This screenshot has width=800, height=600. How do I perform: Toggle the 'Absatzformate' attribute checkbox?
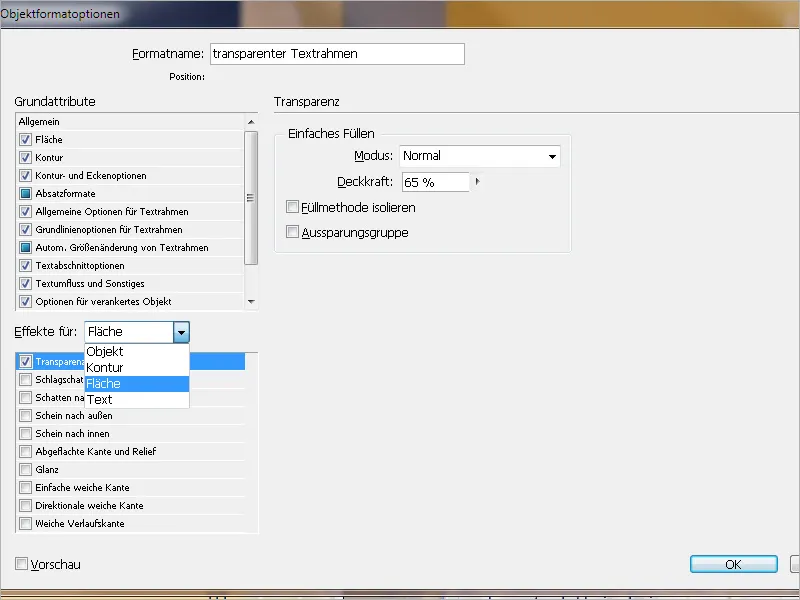[25, 193]
